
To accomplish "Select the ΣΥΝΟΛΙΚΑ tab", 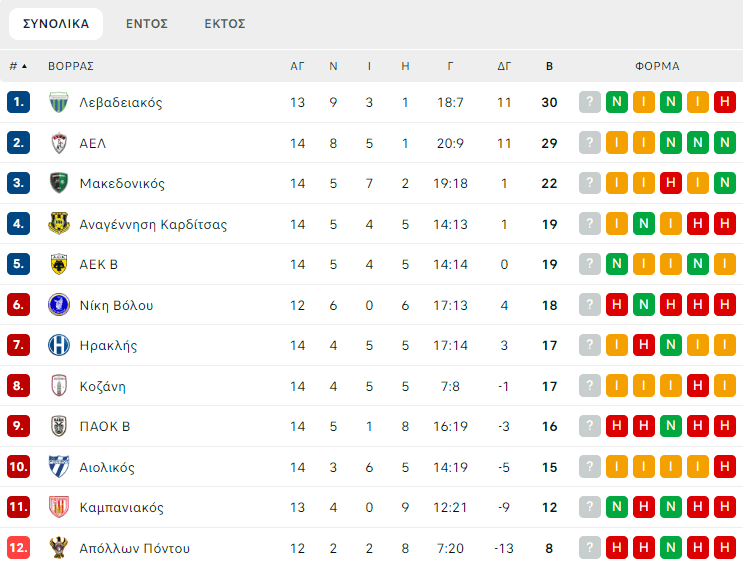I will (56, 23).
